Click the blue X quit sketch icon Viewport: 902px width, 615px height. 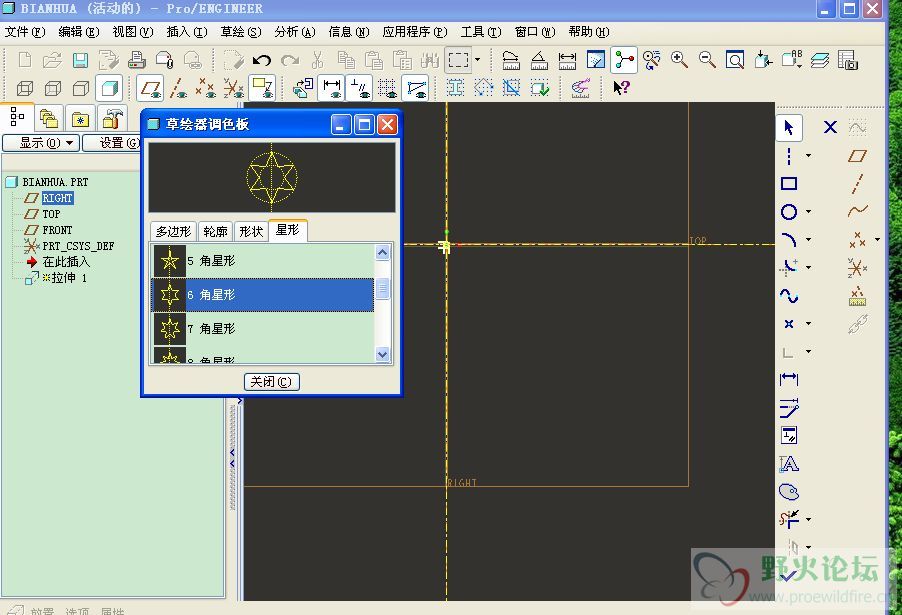830,127
